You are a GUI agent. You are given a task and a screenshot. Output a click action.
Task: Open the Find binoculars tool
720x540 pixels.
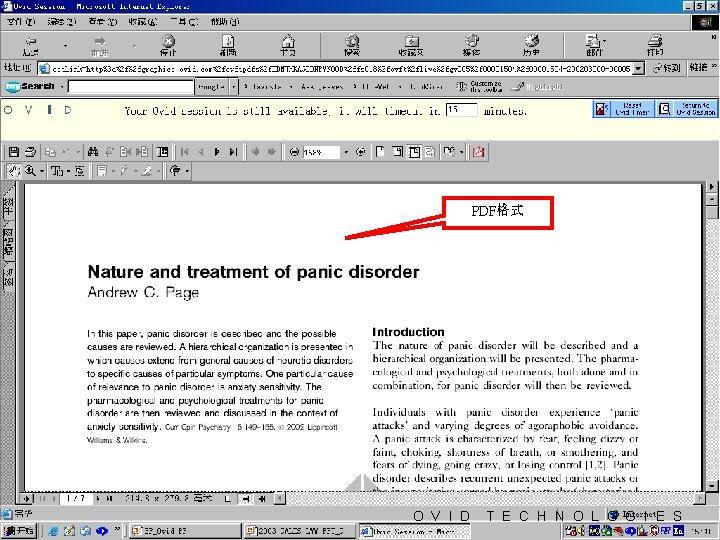[x=93, y=152]
